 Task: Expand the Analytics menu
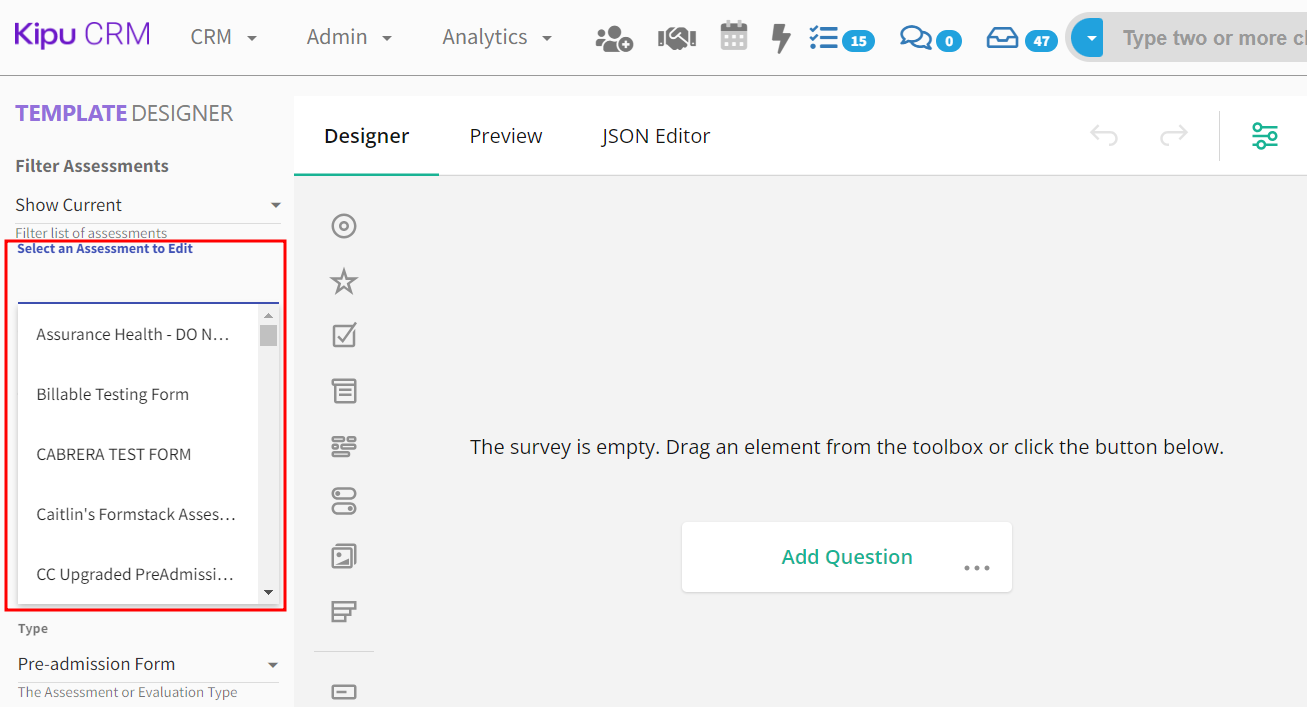coord(497,37)
